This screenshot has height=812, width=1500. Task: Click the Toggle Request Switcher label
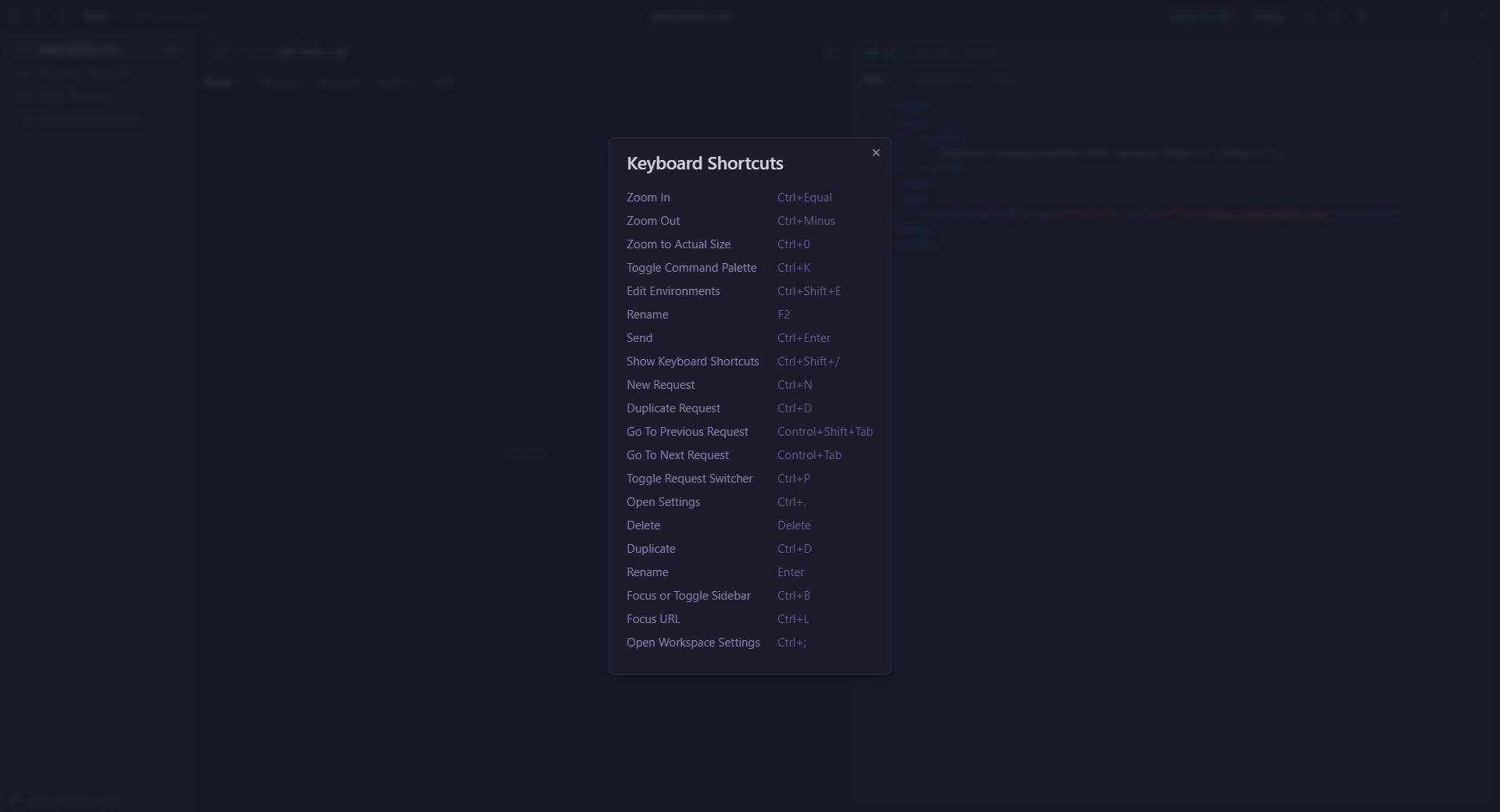point(689,479)
